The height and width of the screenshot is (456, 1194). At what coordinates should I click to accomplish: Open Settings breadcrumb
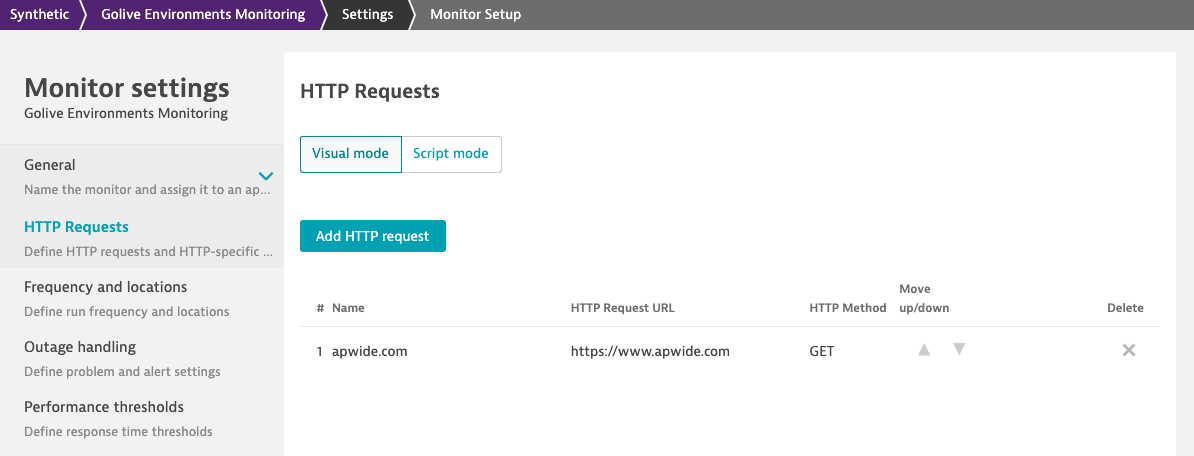(367, 14)
